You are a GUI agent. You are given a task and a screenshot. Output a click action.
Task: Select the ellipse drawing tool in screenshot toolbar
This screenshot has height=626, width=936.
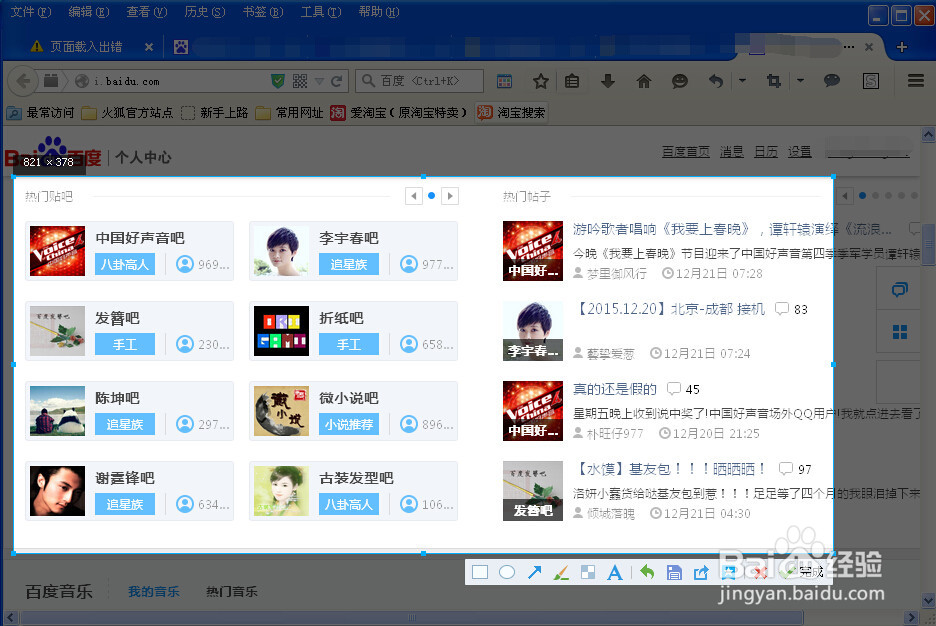507,572
